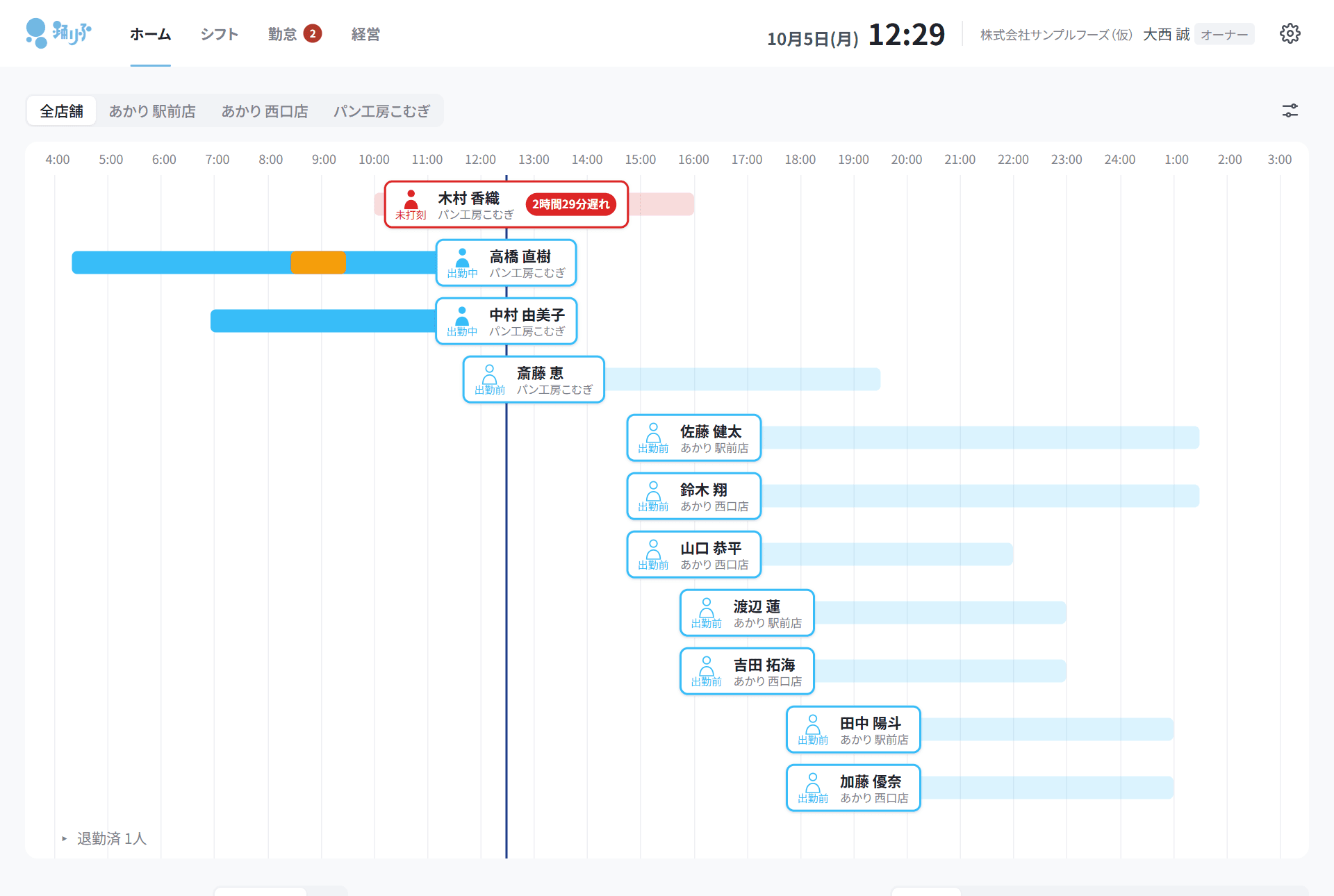1334x896 pixels.
Task: Expand the 退勤済 1人 section
Action: point(104,838)
